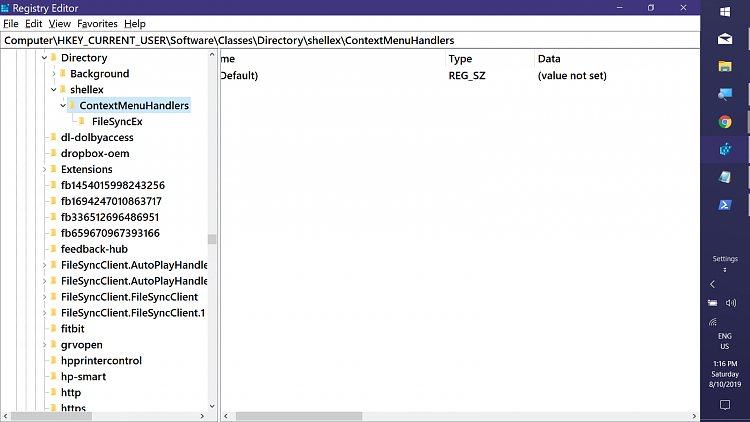
Task: Expand the FileSyncClient.FileSyncClient.1 key
Action: 44,313
